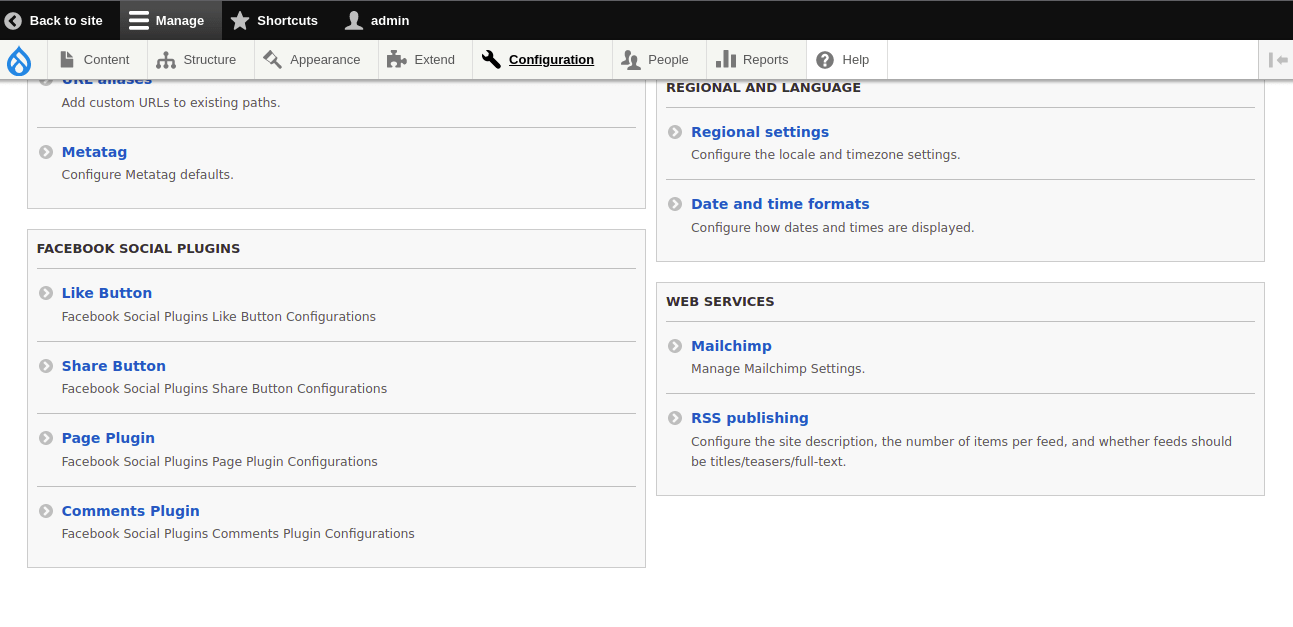Click the Shortcuts star icon
The width and height of the screenshot is (1293, 627).
(x=240, y=20)
